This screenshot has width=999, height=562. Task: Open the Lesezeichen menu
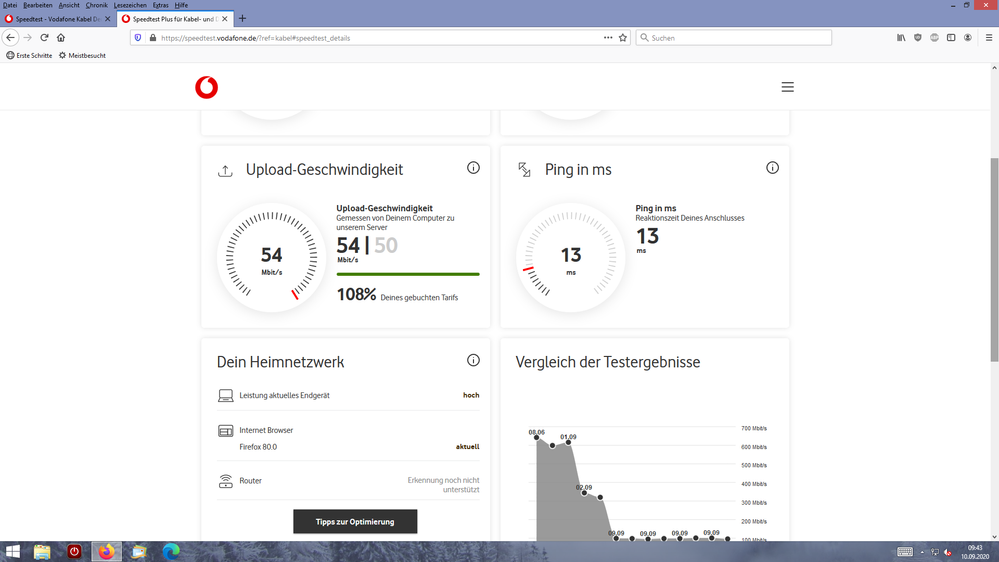coord(130,5)
